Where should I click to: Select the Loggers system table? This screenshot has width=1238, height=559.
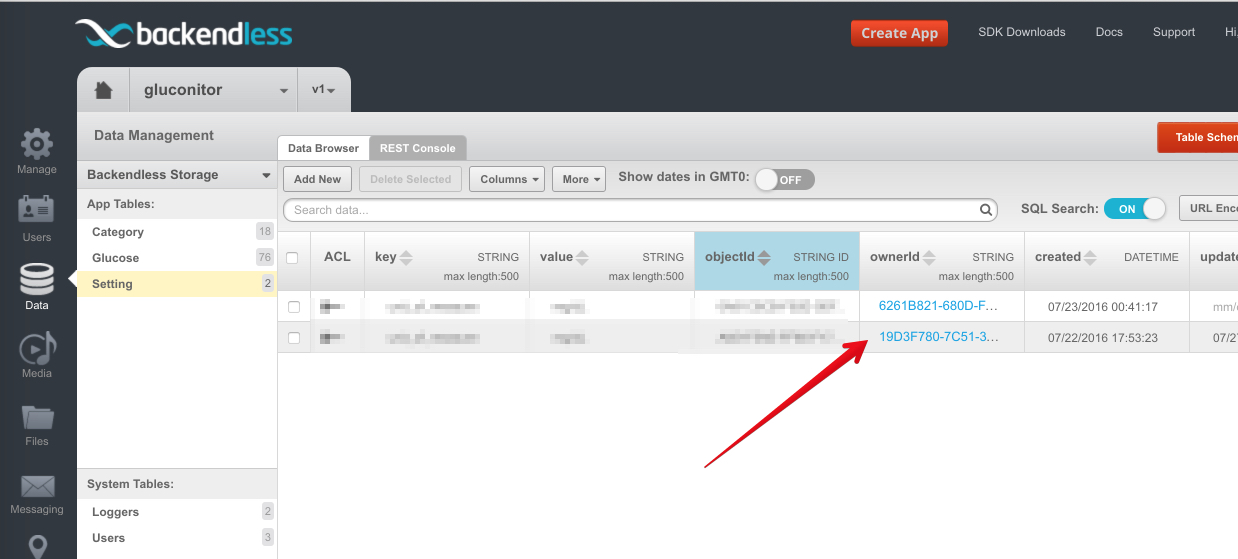[x=177, y=512]
